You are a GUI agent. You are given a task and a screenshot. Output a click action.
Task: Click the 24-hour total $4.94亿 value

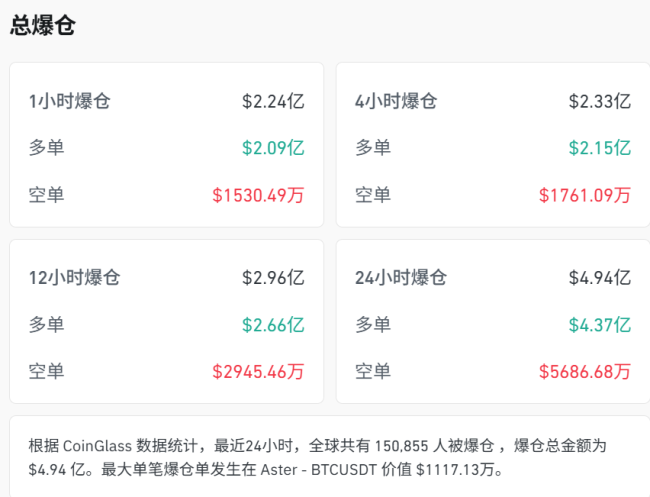(x=600, y=278)
